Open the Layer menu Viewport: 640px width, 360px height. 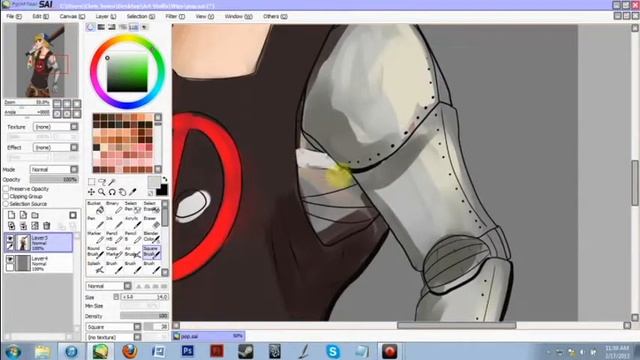pyautogui.click(x=106, y=16)
